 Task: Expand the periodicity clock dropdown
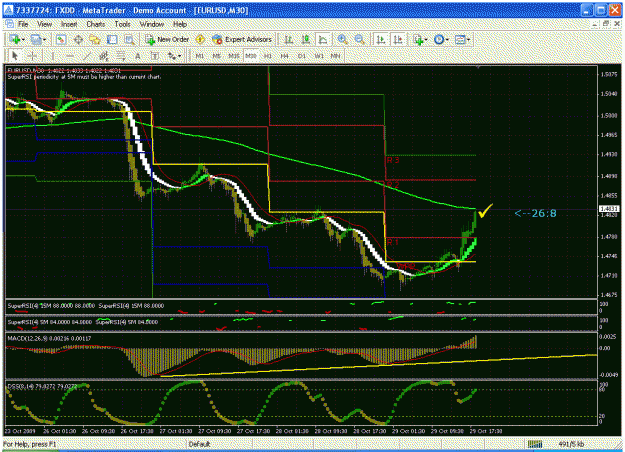[447, 40]
